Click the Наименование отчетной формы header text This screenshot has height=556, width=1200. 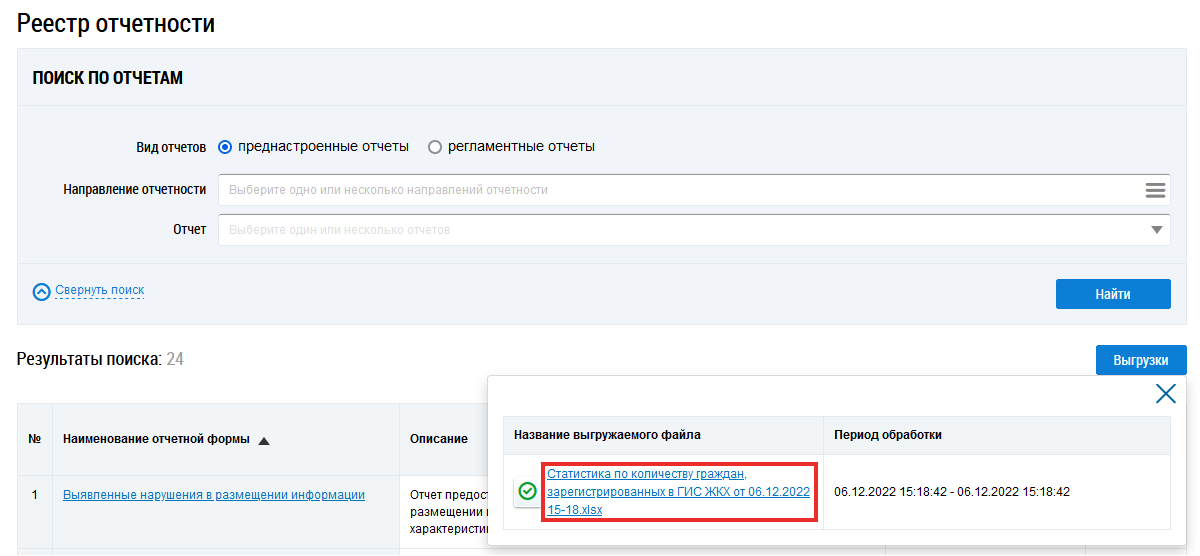(x=155, y=439)
